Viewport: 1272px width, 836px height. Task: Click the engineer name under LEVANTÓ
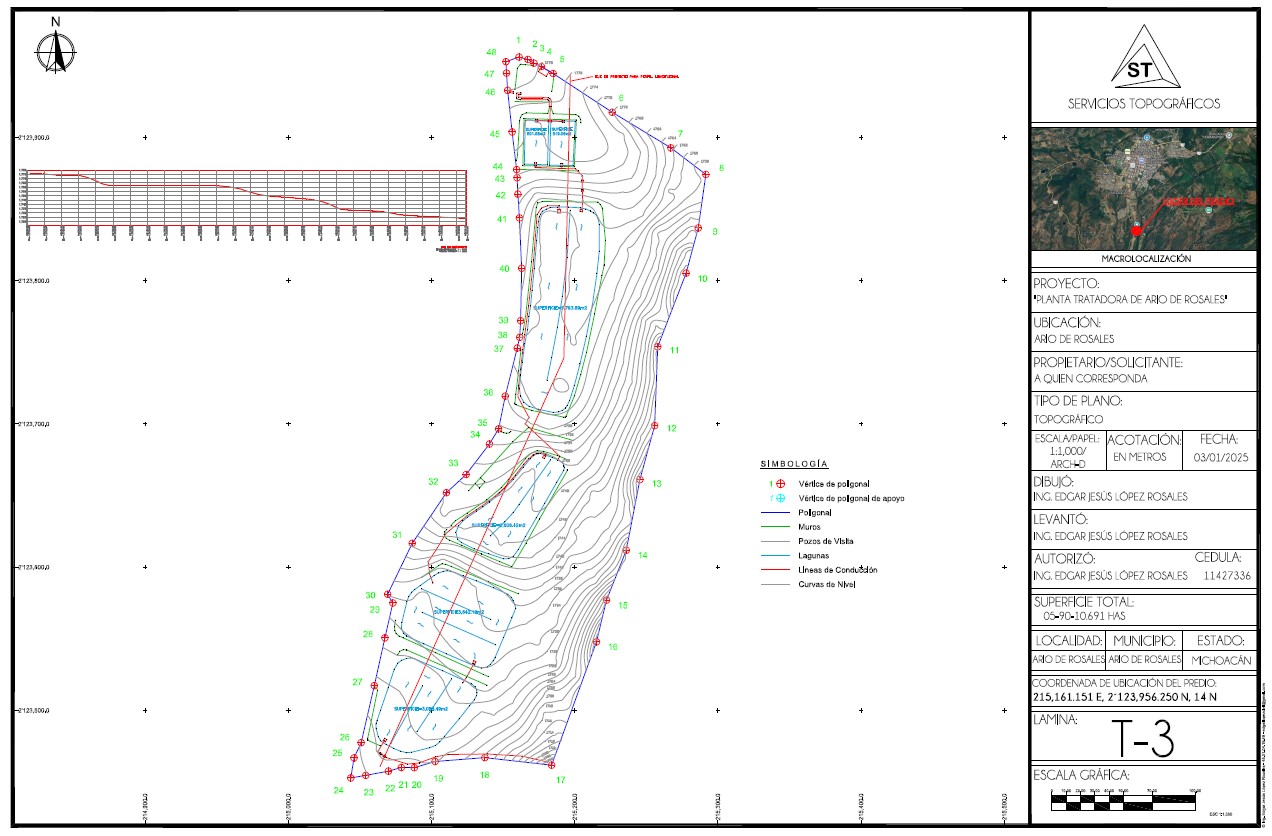pos(1111,537)
